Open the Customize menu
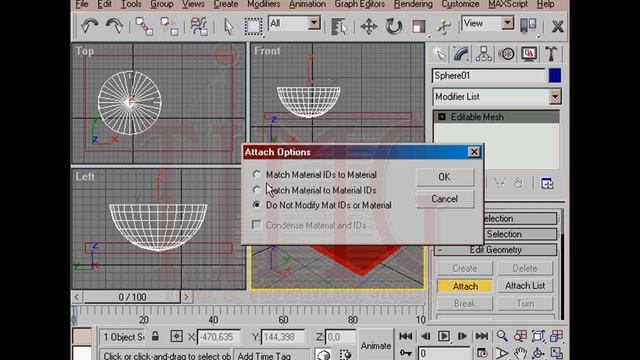This screenshot has height=360, width=640. click(460, 4)
